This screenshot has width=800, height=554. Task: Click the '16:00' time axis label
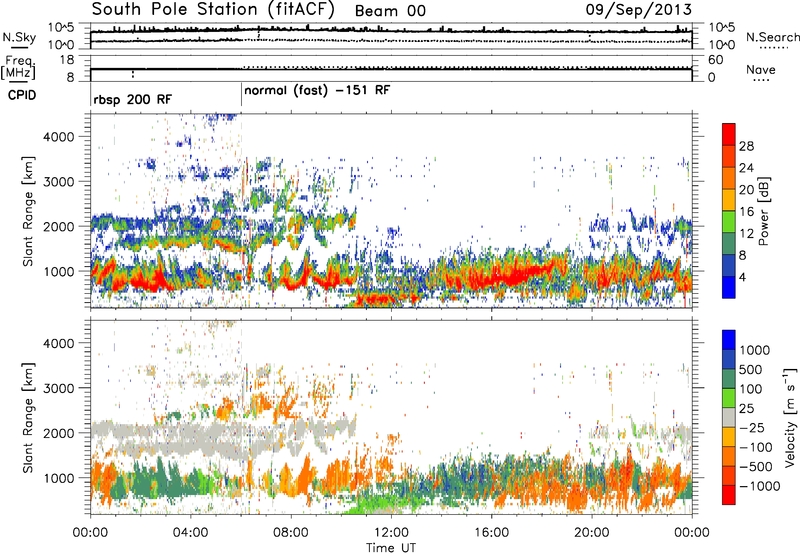point(492,533)
